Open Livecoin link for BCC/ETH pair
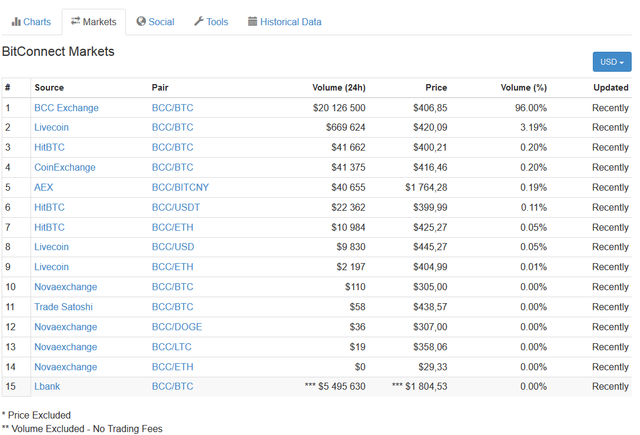This screenshot has width=640, height=435. pyautogui.click(x=51, y=267)
